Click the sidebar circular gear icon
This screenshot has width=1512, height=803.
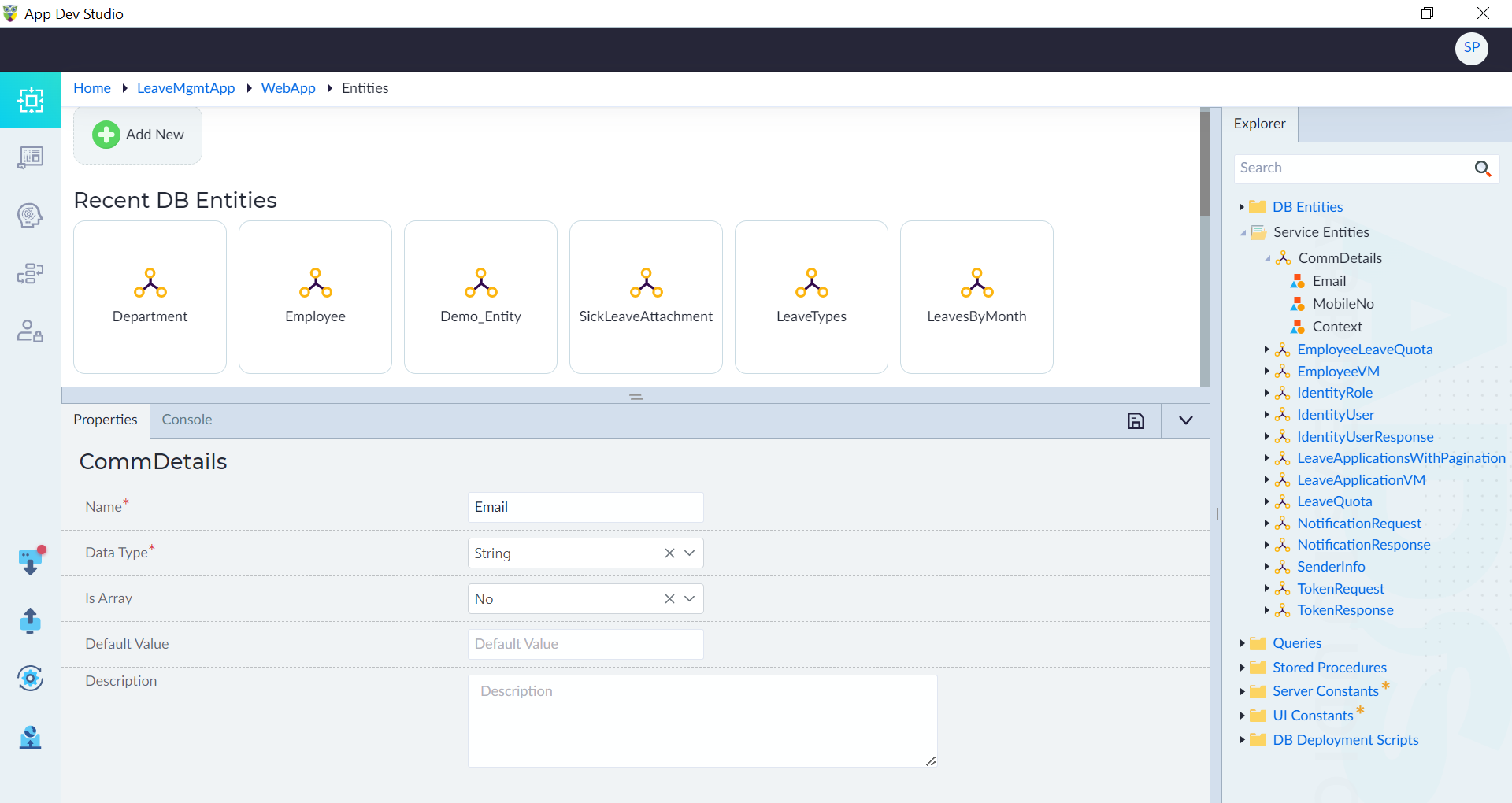30,678
